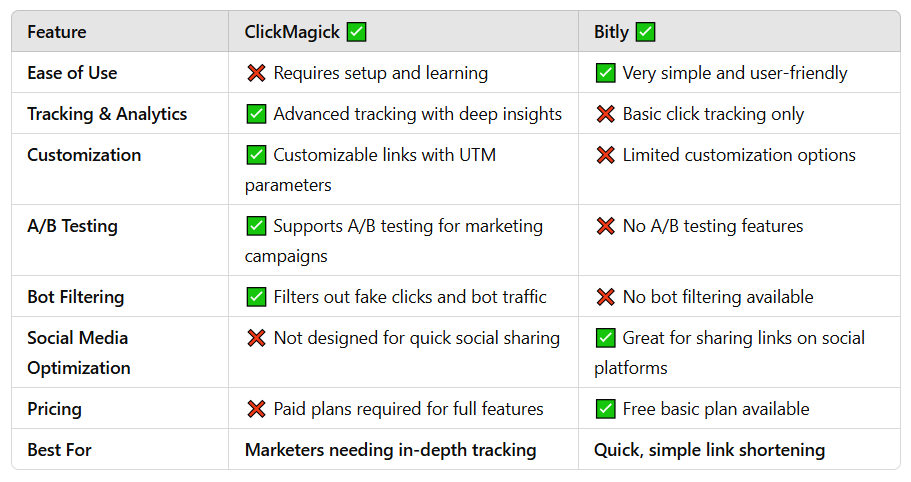Click green check before Supports A/B testing
This screenshot has width=911, height=482.
tap(256, 226)
